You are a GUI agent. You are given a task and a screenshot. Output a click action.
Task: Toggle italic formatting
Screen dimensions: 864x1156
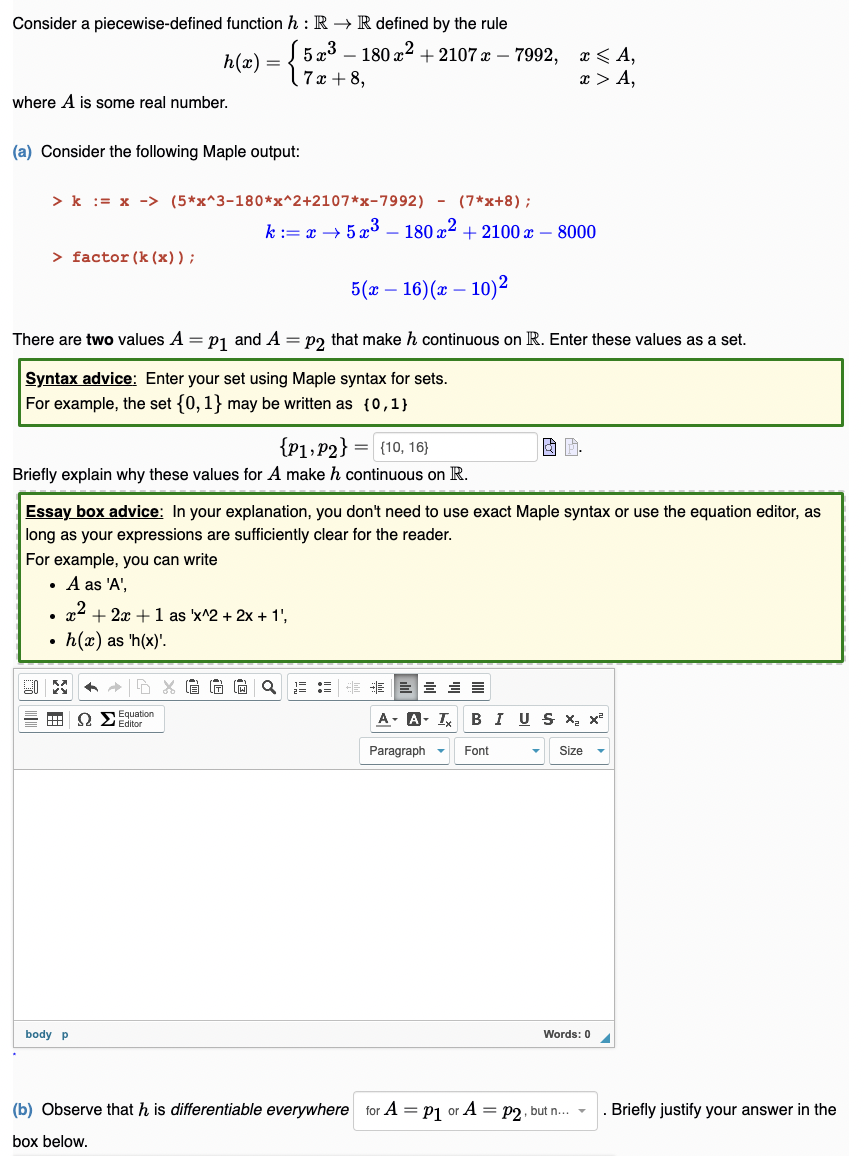(499, 719)
